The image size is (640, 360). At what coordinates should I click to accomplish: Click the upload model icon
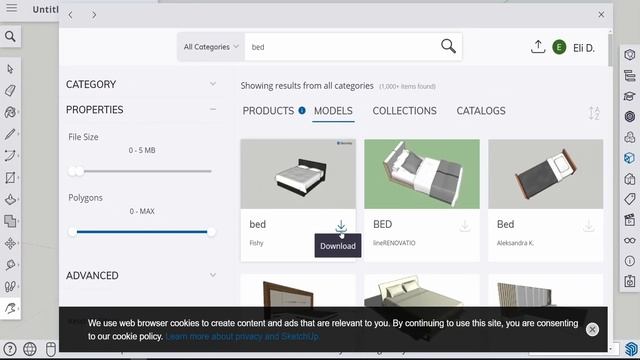coord(538,47)
